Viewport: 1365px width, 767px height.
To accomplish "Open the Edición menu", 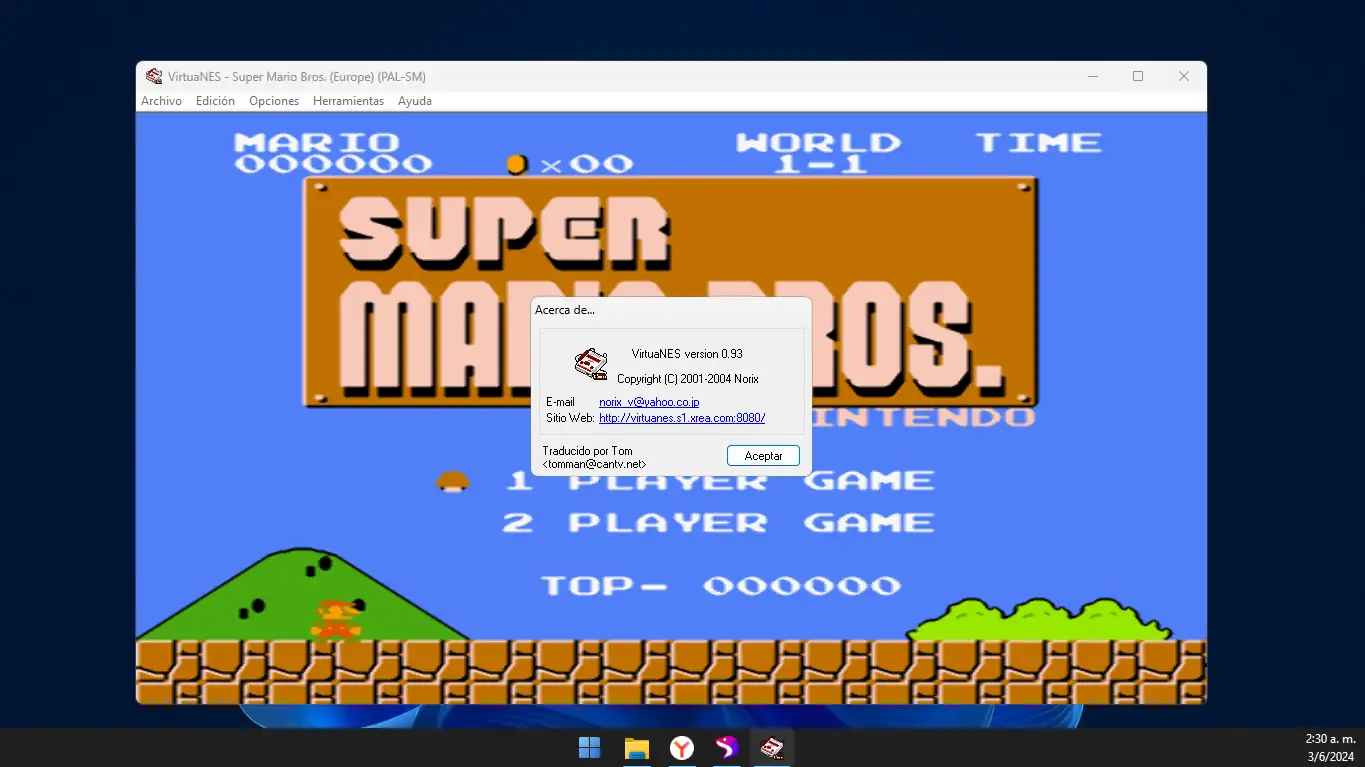I will click(215, 101).
